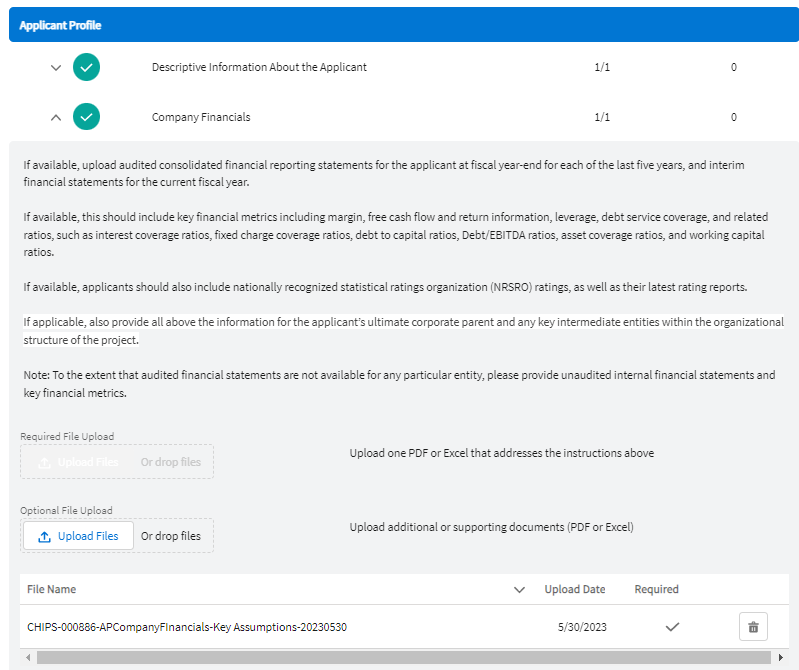Click the File Name column header text
Image resolution: width=799 pixels, height=670 pixels.
click(x=51, y=590)
